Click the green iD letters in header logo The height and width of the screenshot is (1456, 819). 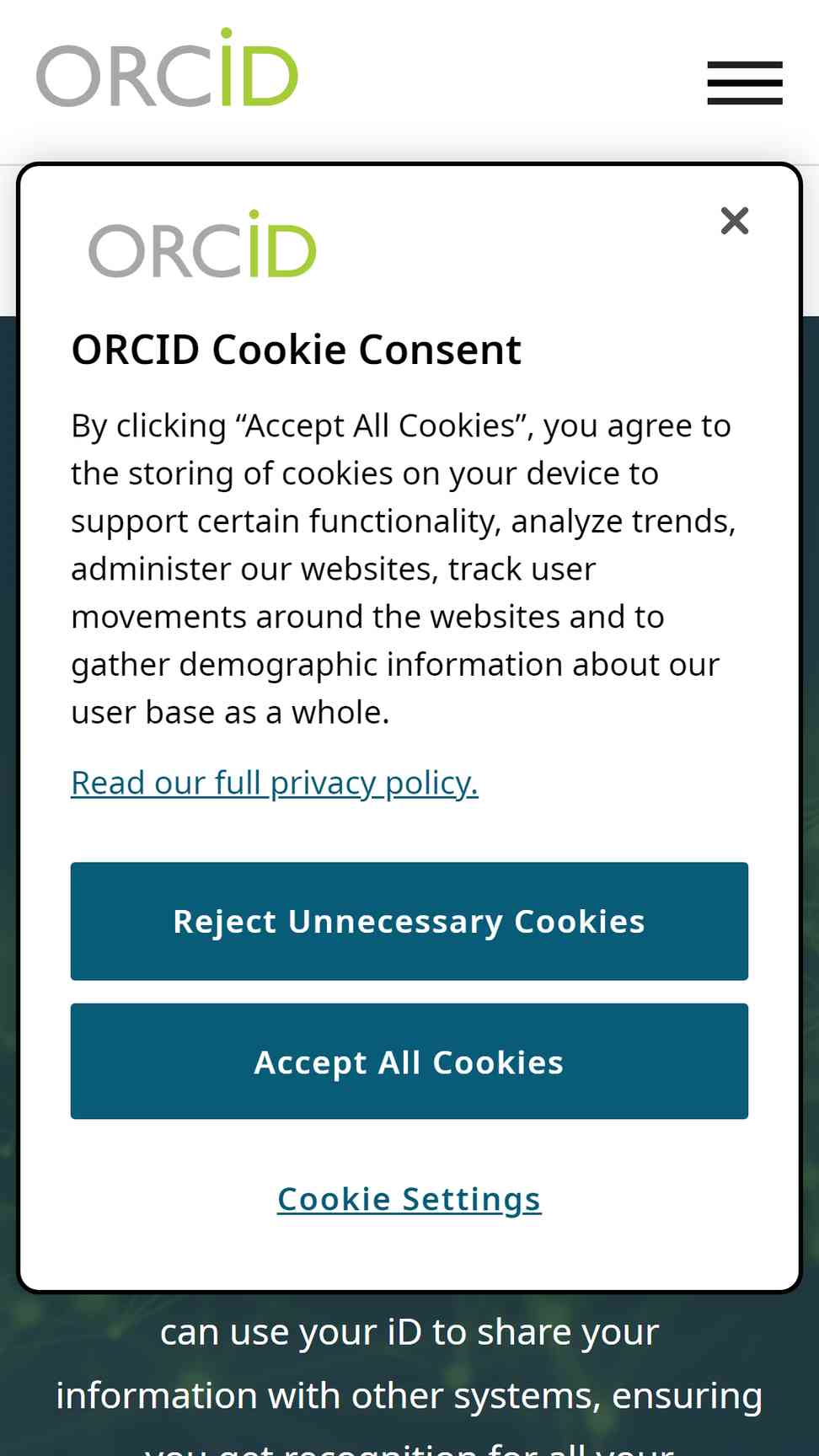pyautogui.click(x=259, y=68)
